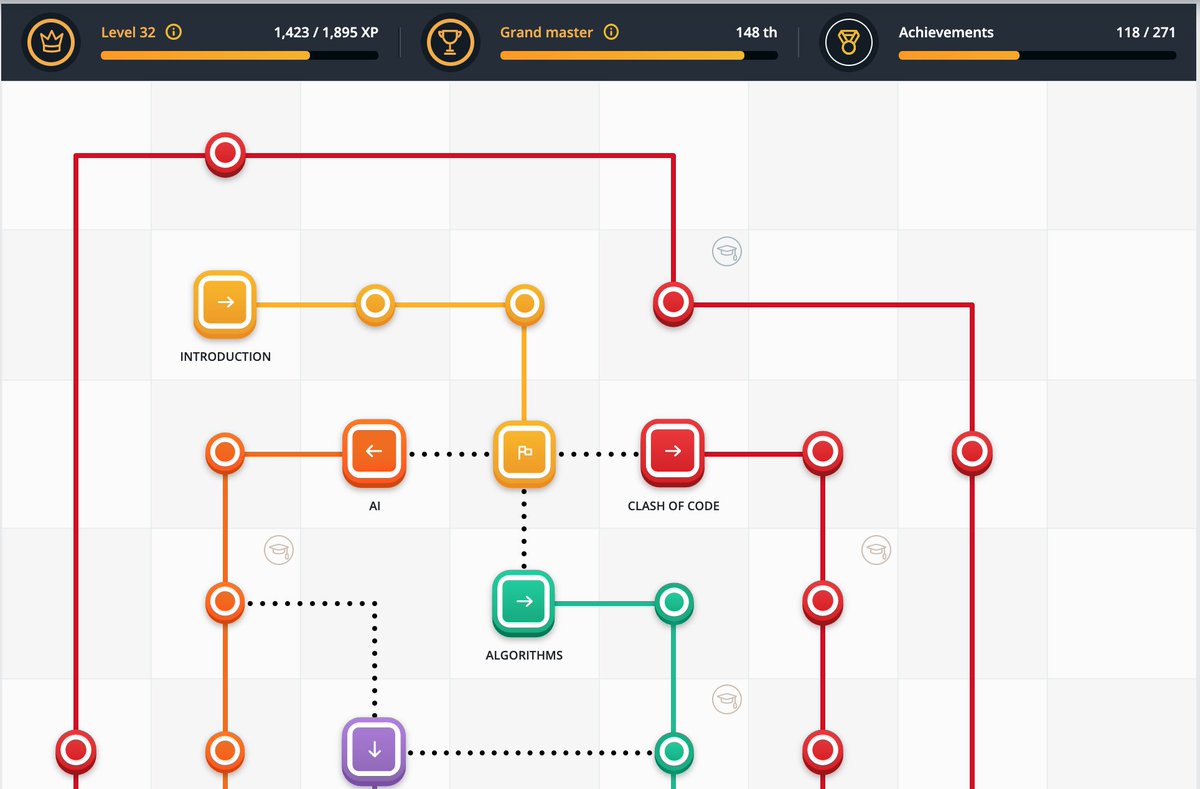Select orange circle node left of purple node
The width and height of the screenshot is (1200, 789).
click(x=225, y=752)
